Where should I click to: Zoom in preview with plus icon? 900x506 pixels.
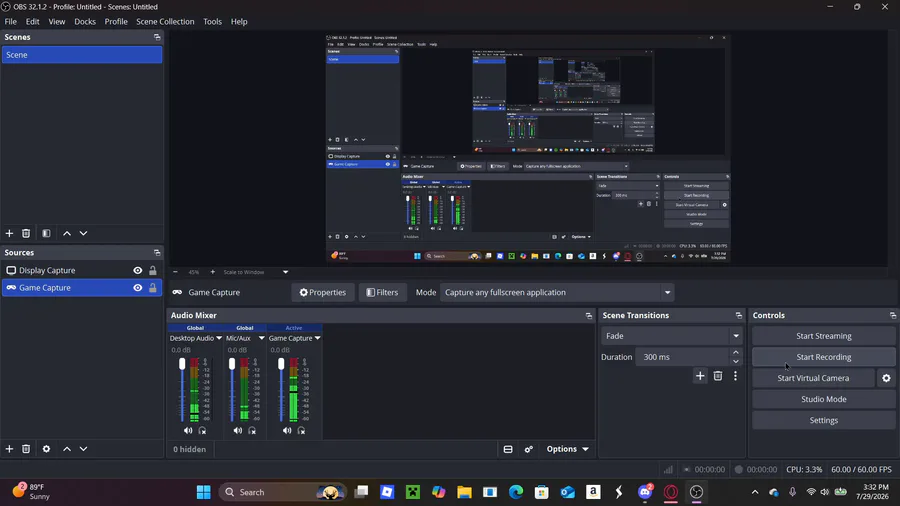coord(212,272)
